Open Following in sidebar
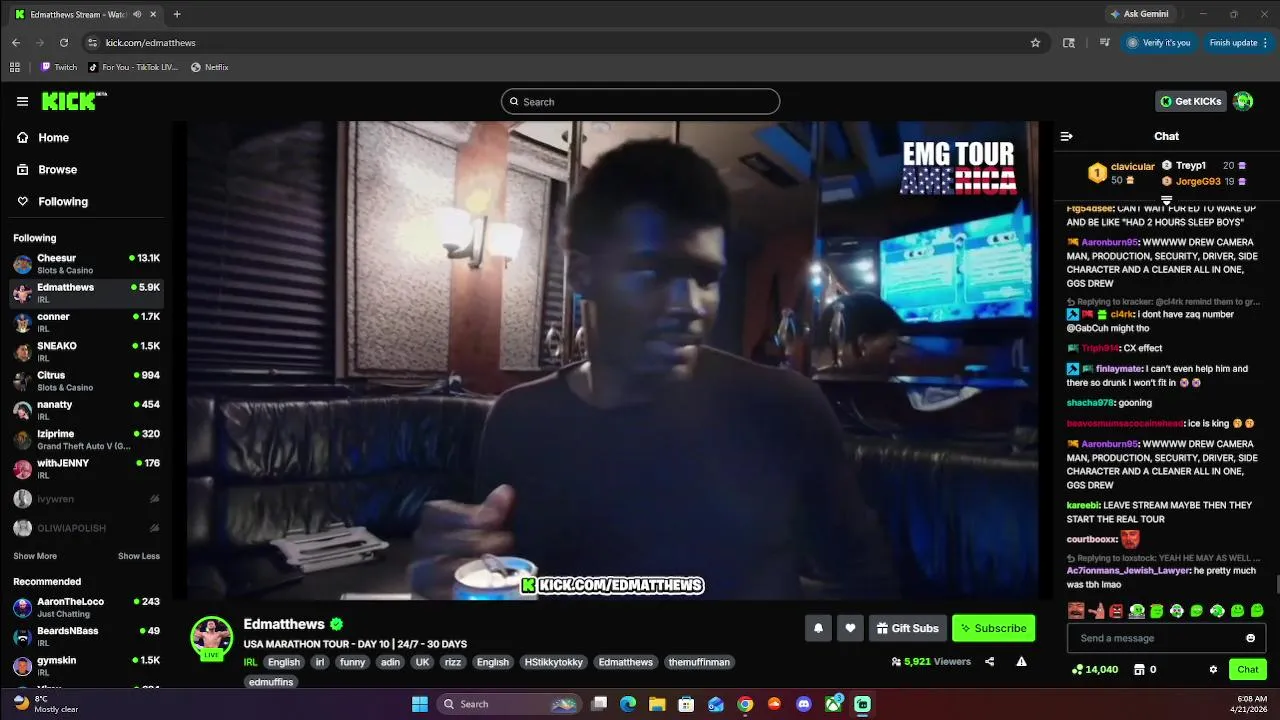1280x720 pixels. pos(85,202)
